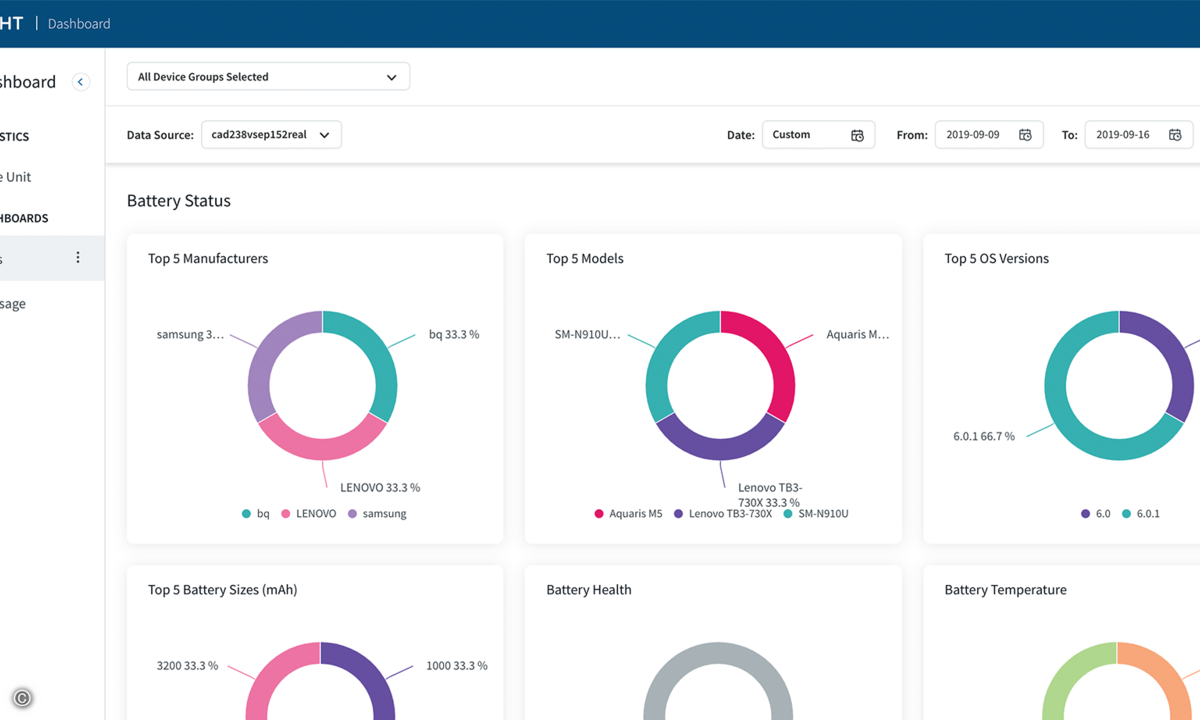Open calendar icon in the From field
The width and height of the screenshot is (1200, 720).
(1025, 135)
